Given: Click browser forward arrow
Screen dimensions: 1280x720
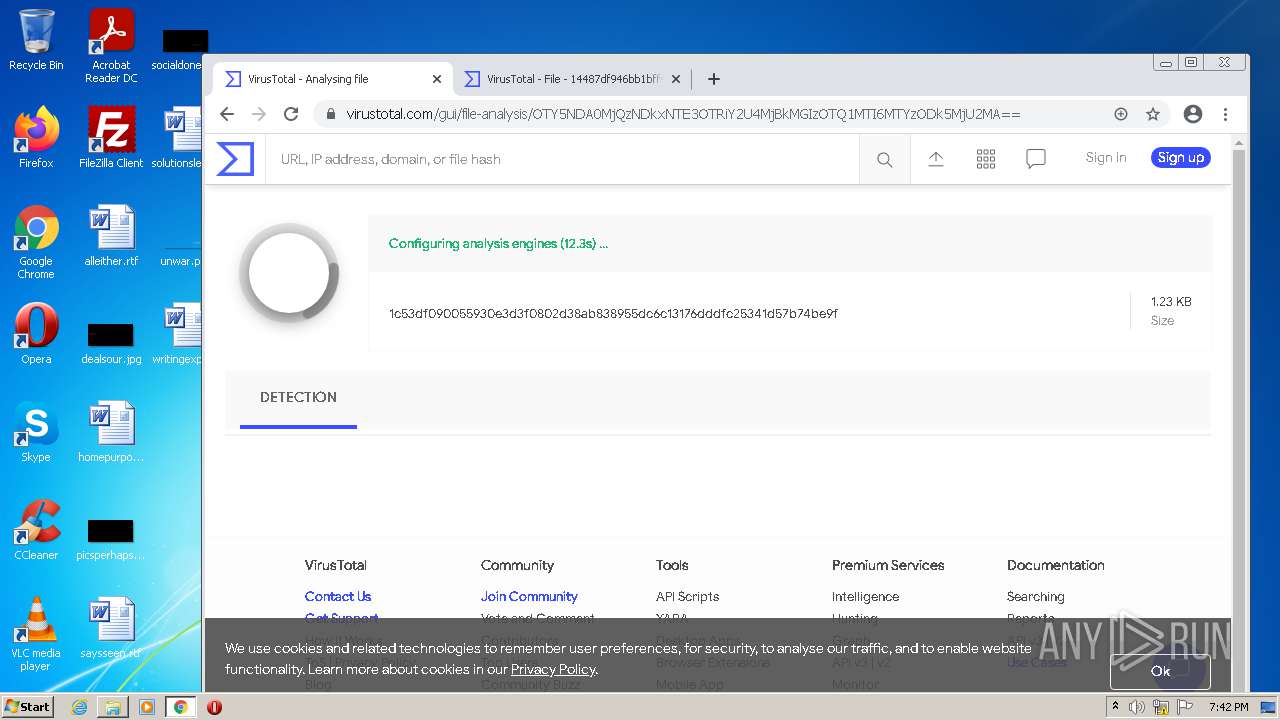Looking at the screenshot, I should (259, 114).
